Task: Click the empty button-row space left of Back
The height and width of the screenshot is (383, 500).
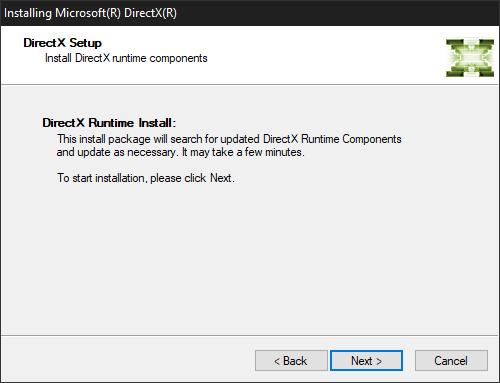Action: click(x=128, y=360)
